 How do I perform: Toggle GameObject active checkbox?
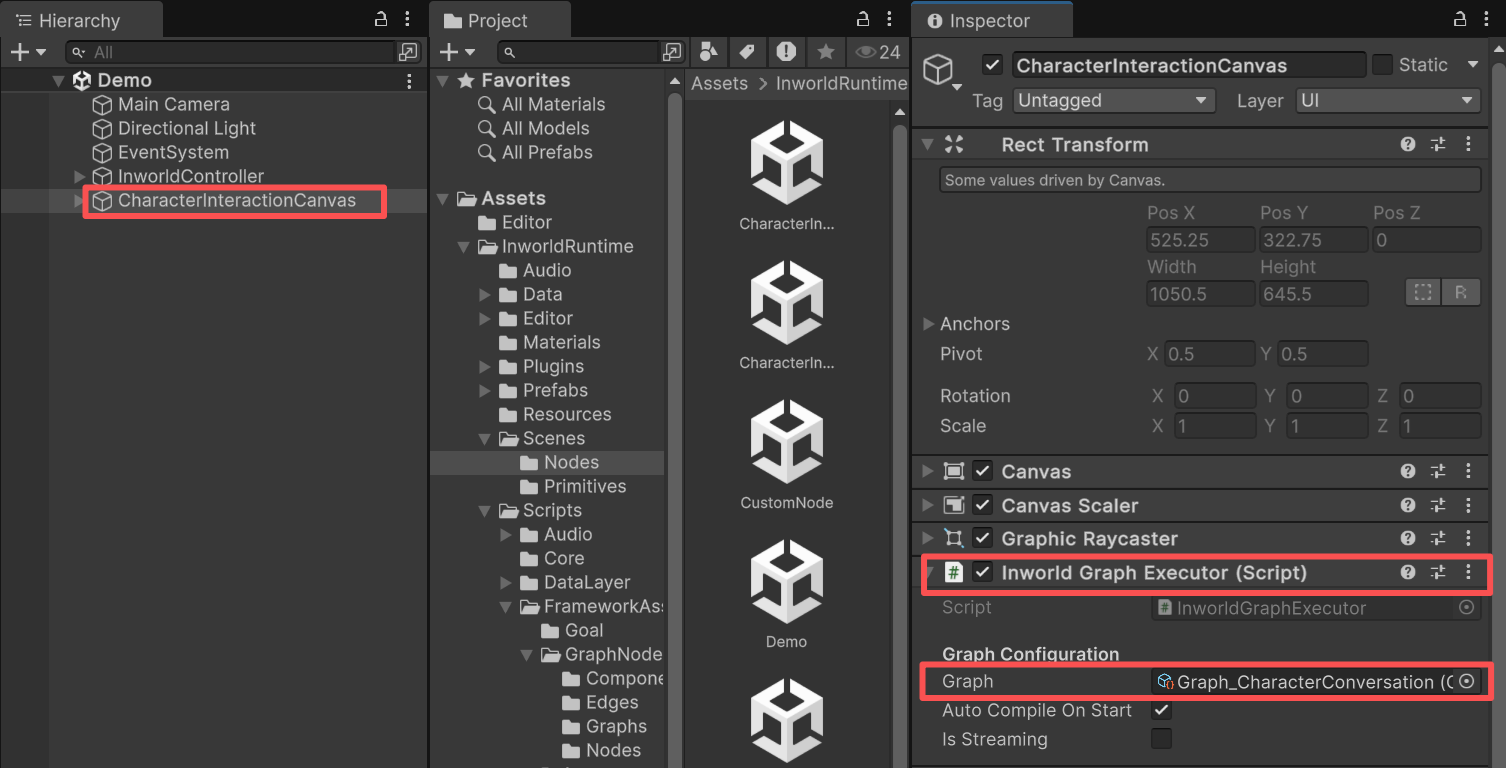coord(992,65)
